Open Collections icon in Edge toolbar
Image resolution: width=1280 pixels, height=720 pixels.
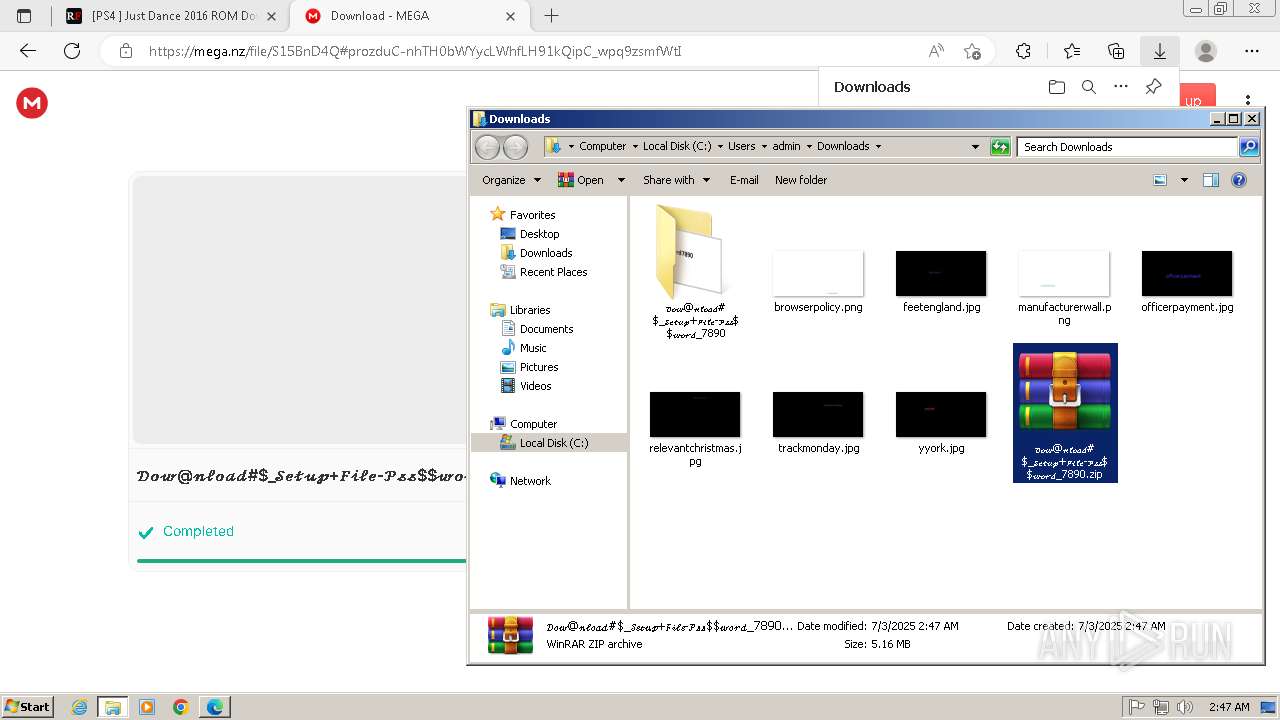pyautogui.click(x=1116, y=51)
